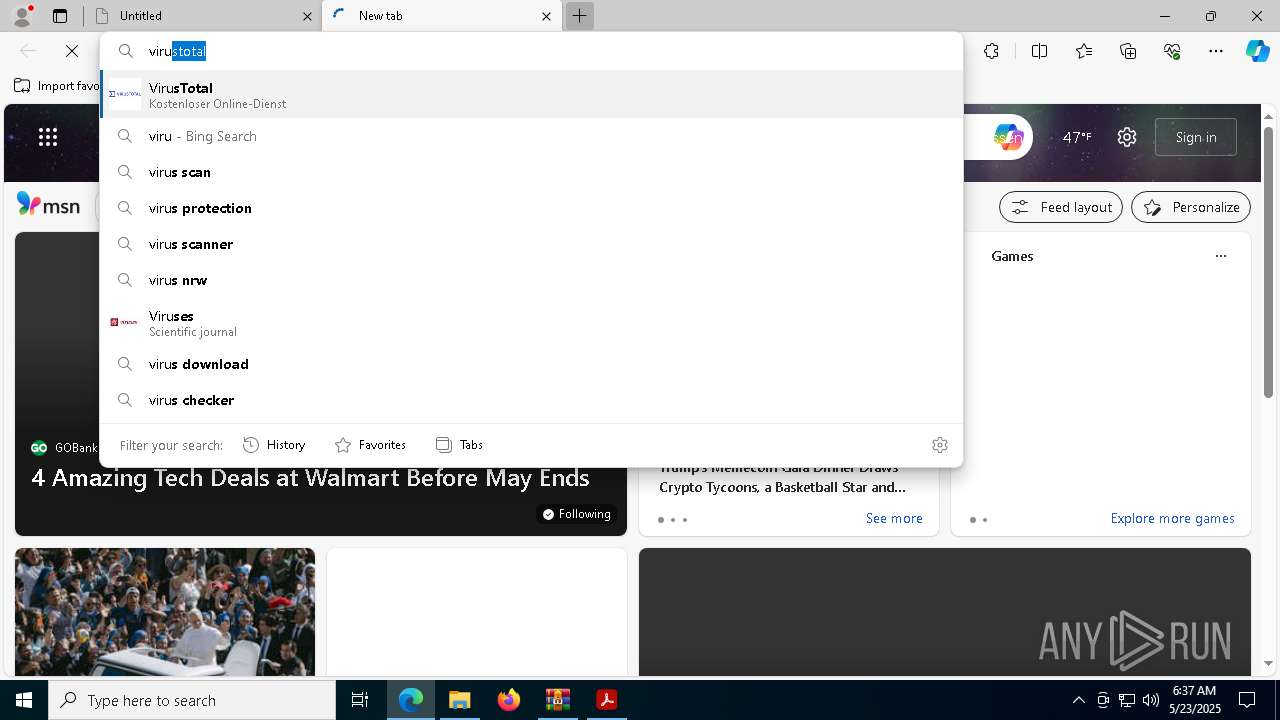Open the Memecoin Gala Dinner article

pos(784,478)
